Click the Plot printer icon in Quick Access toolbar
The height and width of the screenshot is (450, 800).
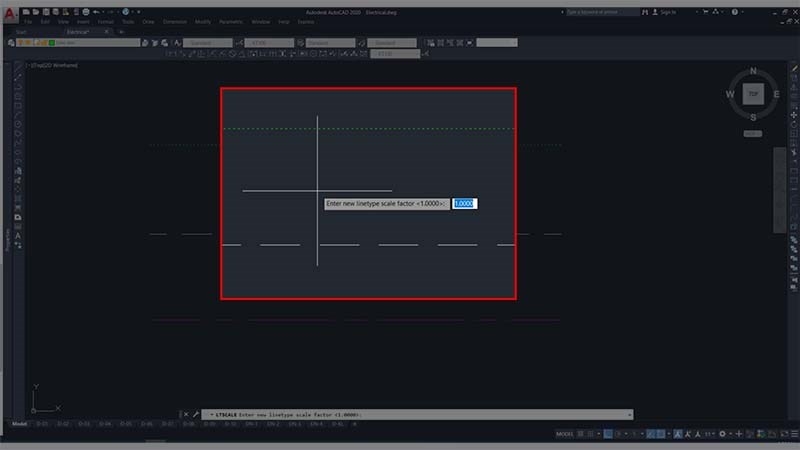click(86, 12)
